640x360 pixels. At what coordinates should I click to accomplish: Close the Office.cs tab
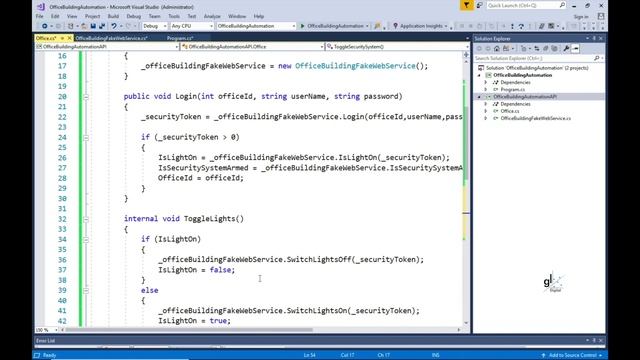(x=69, y=38)
